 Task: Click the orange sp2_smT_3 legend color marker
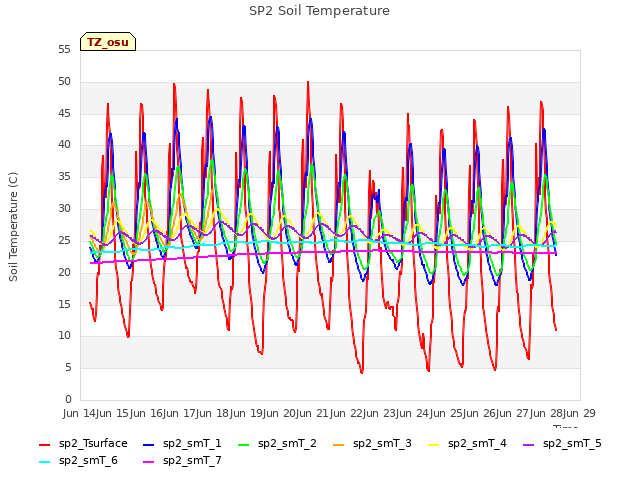(x=339, y=444)
